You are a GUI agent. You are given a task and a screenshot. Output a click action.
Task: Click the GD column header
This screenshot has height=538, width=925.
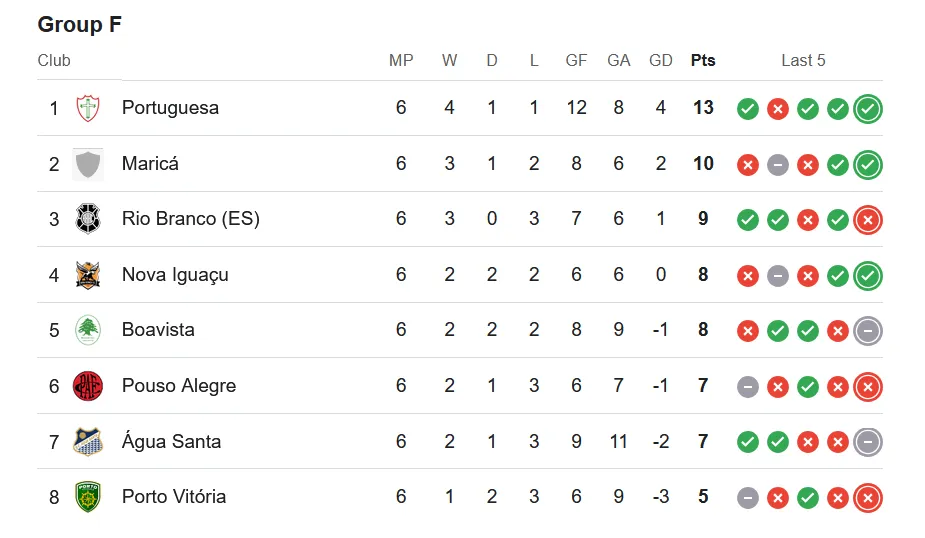[660, 60]
